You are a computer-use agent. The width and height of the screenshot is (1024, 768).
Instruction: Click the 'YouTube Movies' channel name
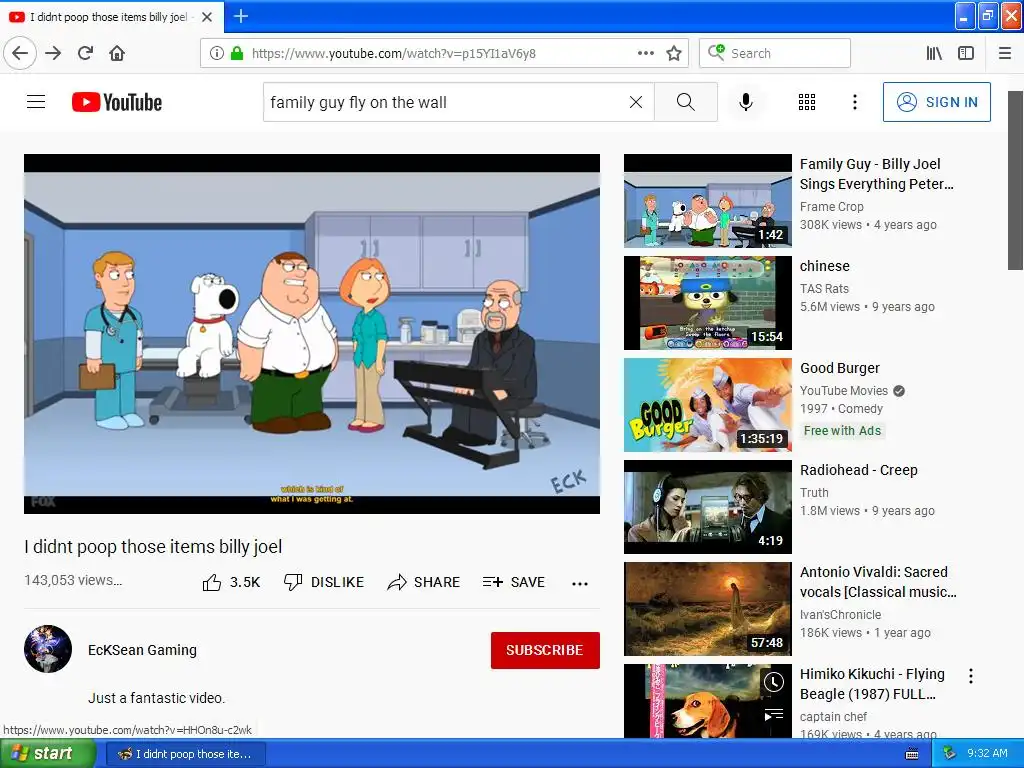(844, 391)
